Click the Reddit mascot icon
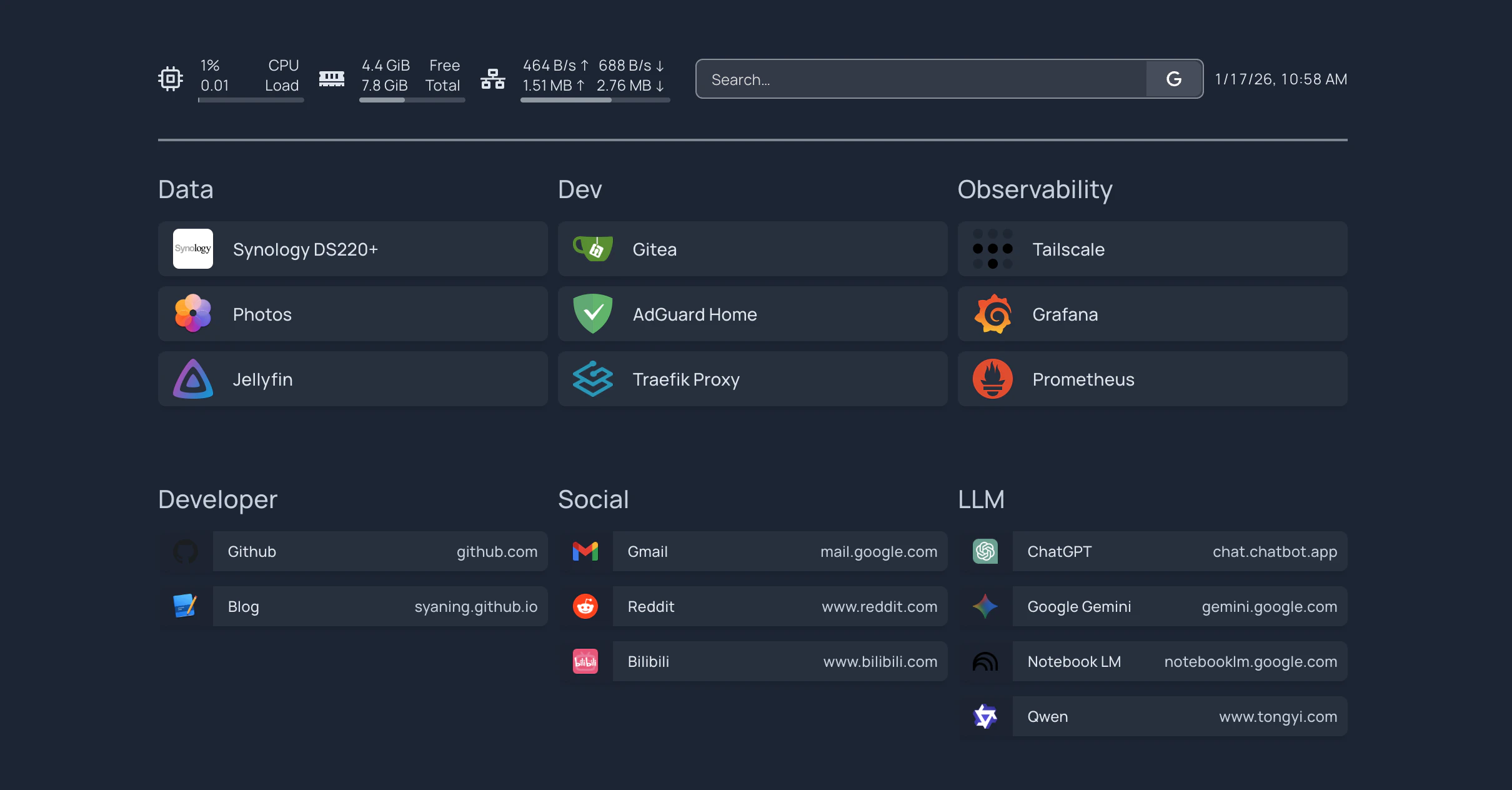The height and width of the screenshot is (790, 1512). point(585,606)
